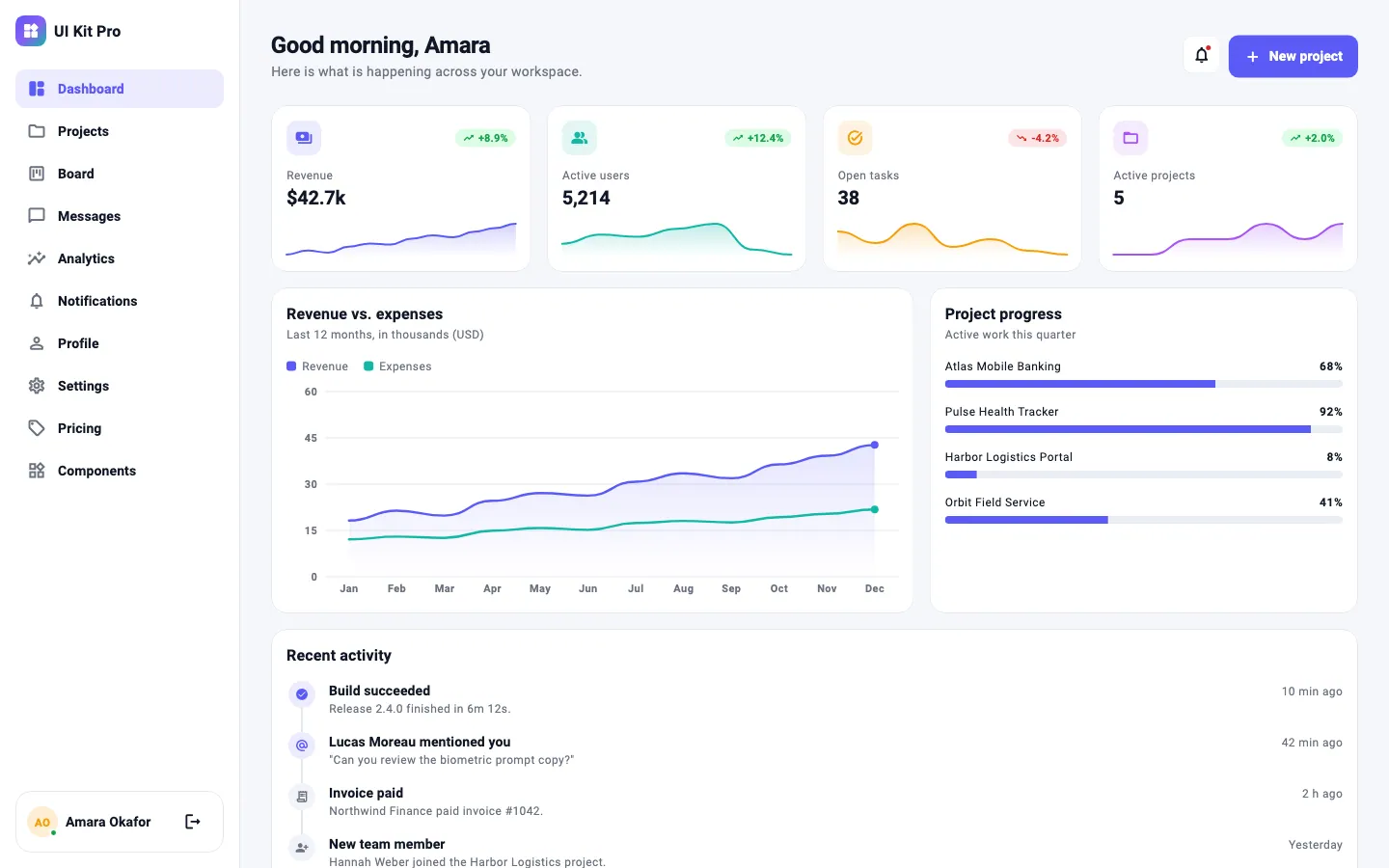The width and height of the screenshot is (1389, 868).
Task: Click the Active projects card folder icon
Action: click(1130, 138)
